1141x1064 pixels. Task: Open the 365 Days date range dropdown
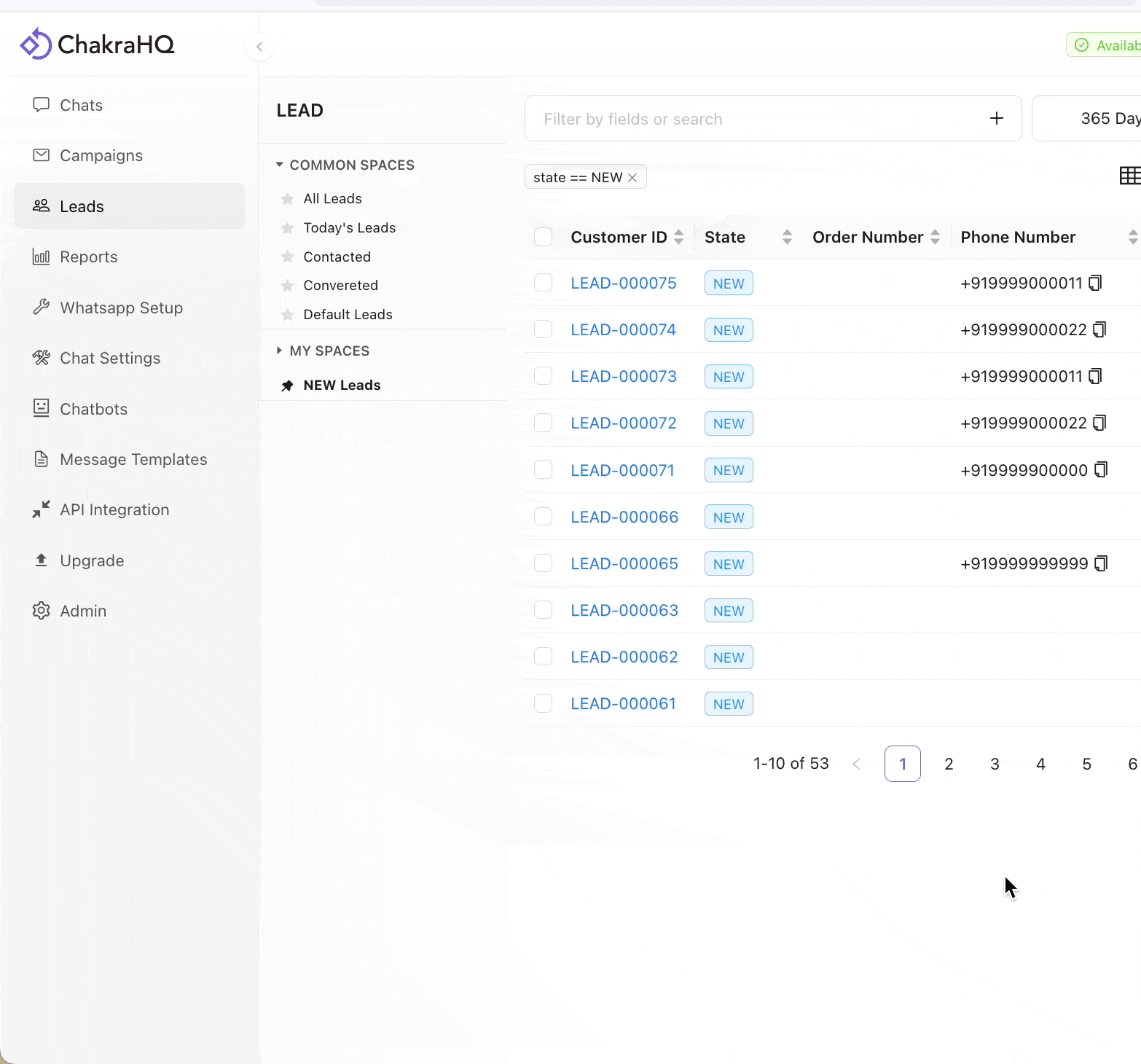[x=1087, y=118]
